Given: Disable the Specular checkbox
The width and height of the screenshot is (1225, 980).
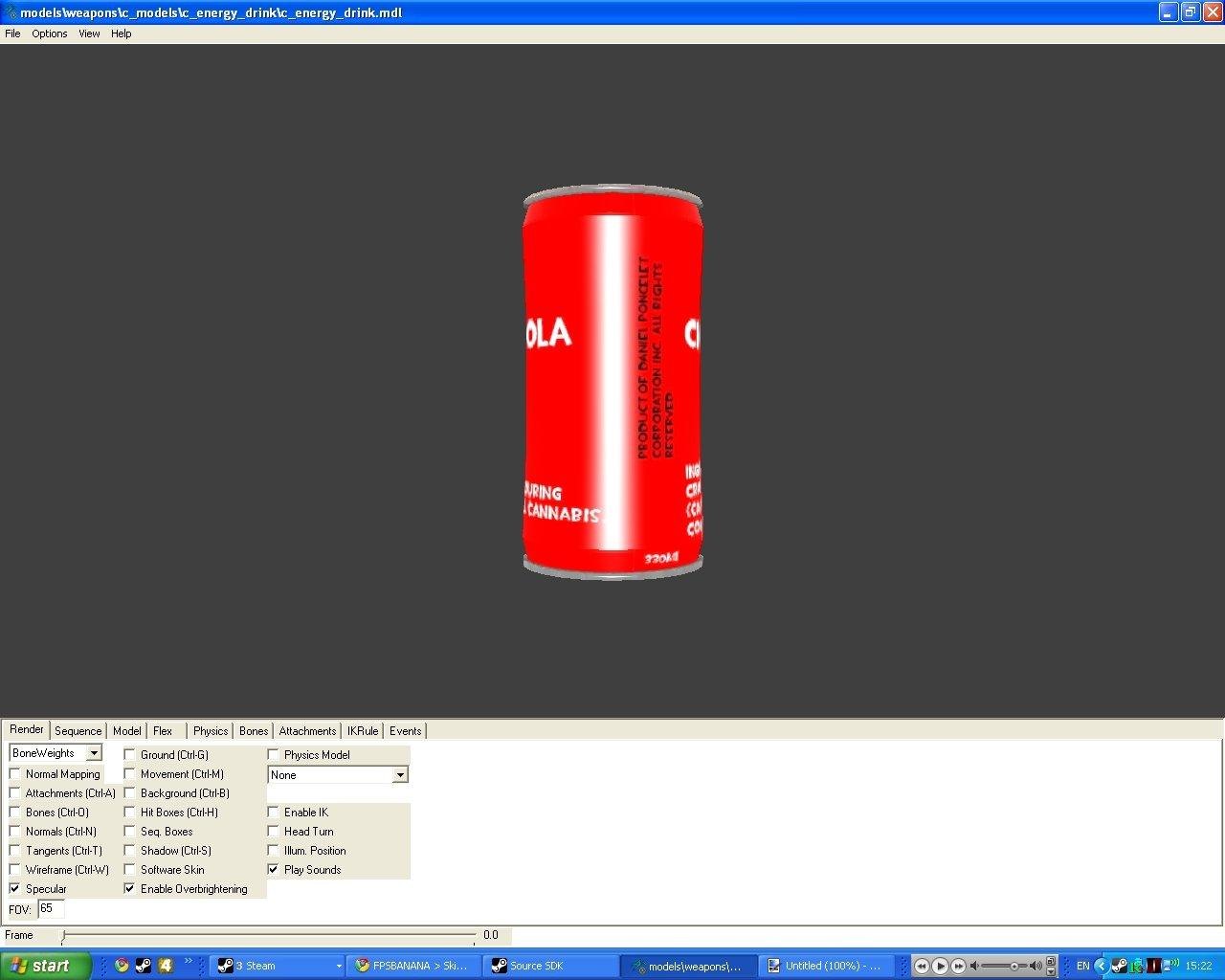Looking at the screenshot, I should pyautogui.click(x=15, y=889).
